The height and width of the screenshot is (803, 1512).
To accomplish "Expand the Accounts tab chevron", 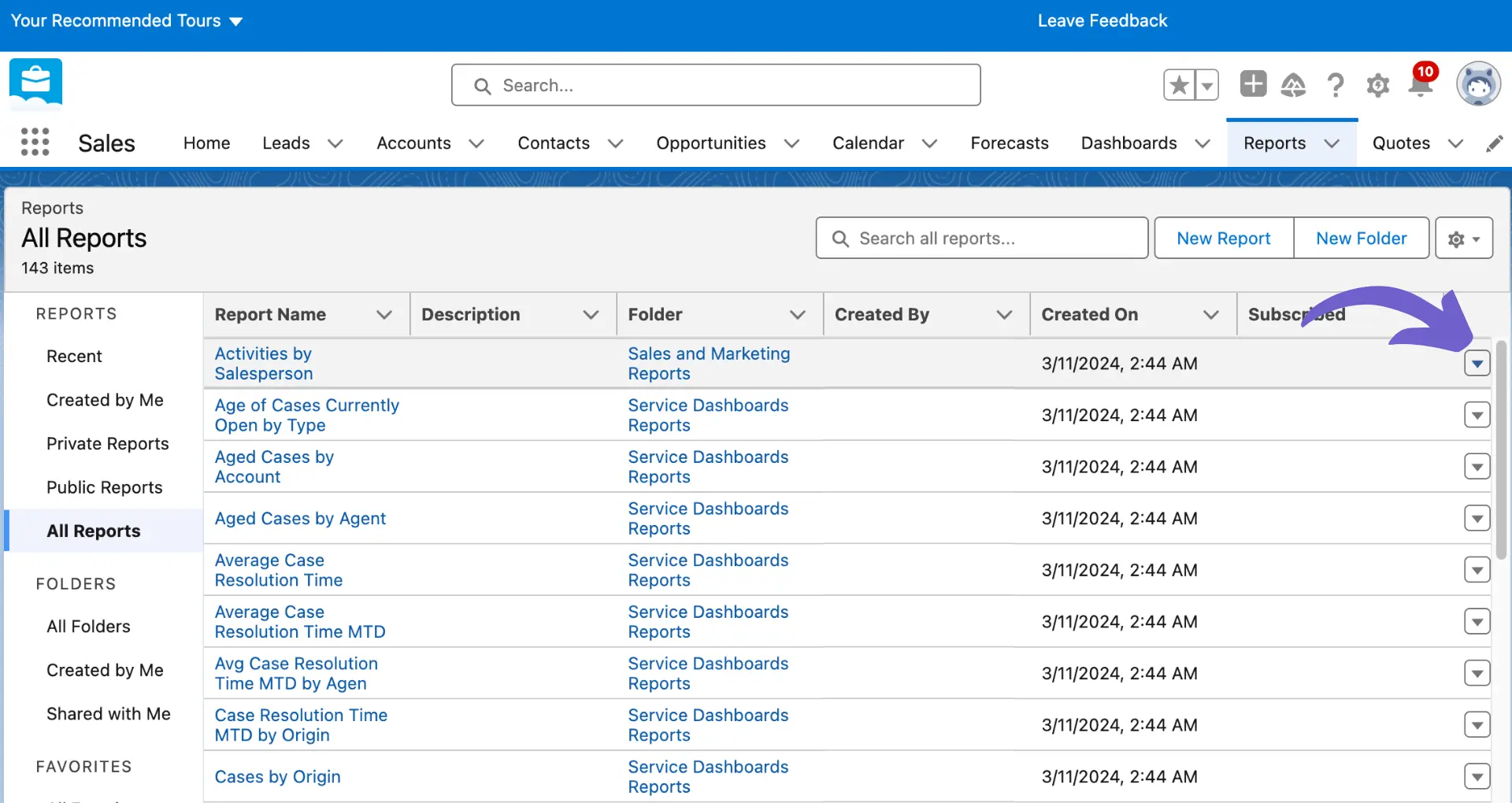I will (x=476, y=143).
